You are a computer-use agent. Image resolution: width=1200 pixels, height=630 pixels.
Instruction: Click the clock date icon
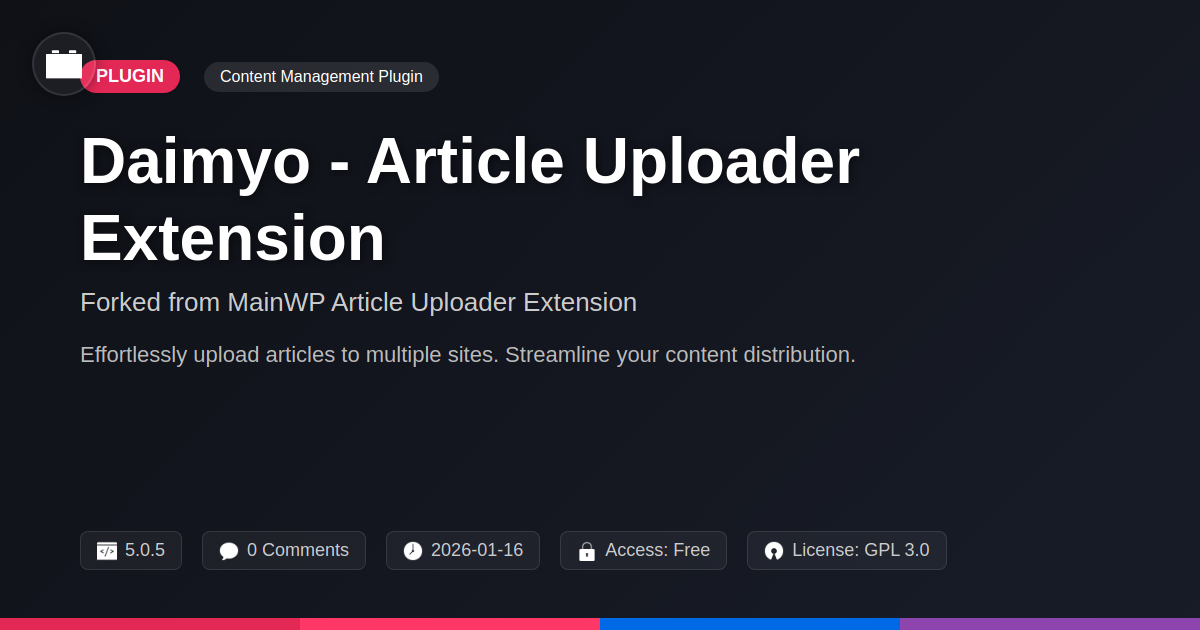pos(413,551)
